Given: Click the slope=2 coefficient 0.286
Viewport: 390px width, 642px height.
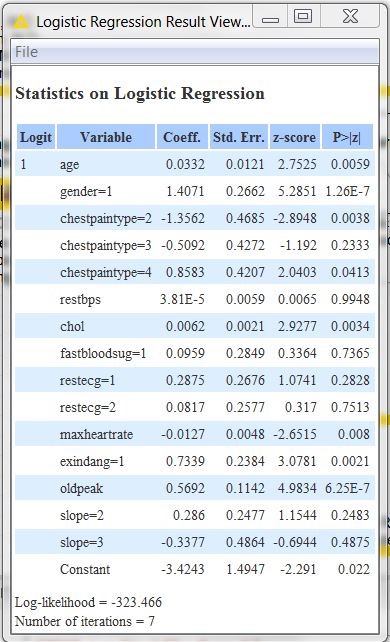Looking at the screenshot, I should [189, 515].
